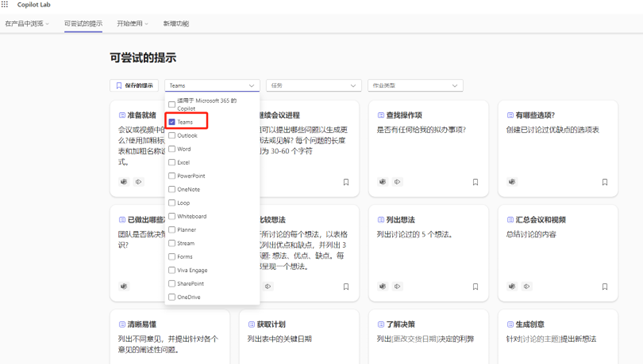The height and width of the screenshot is (364, 643).
Task: Click the prompt icon beside 了解决策 title
Action: (381, 324)
